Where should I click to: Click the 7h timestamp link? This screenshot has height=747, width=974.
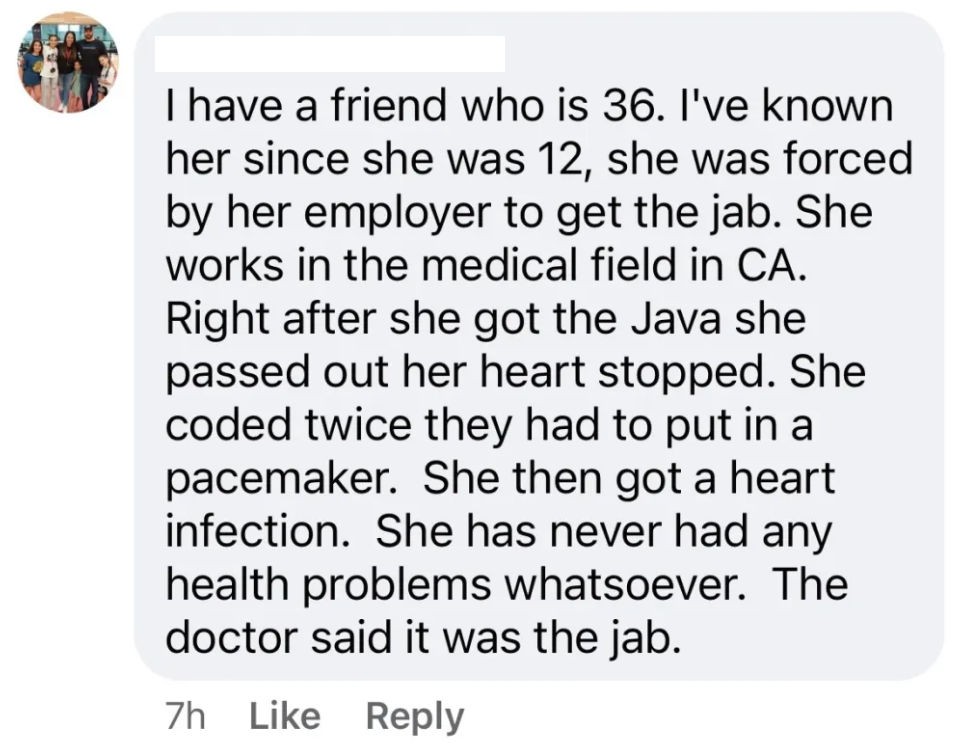click(x=186, y=716)
